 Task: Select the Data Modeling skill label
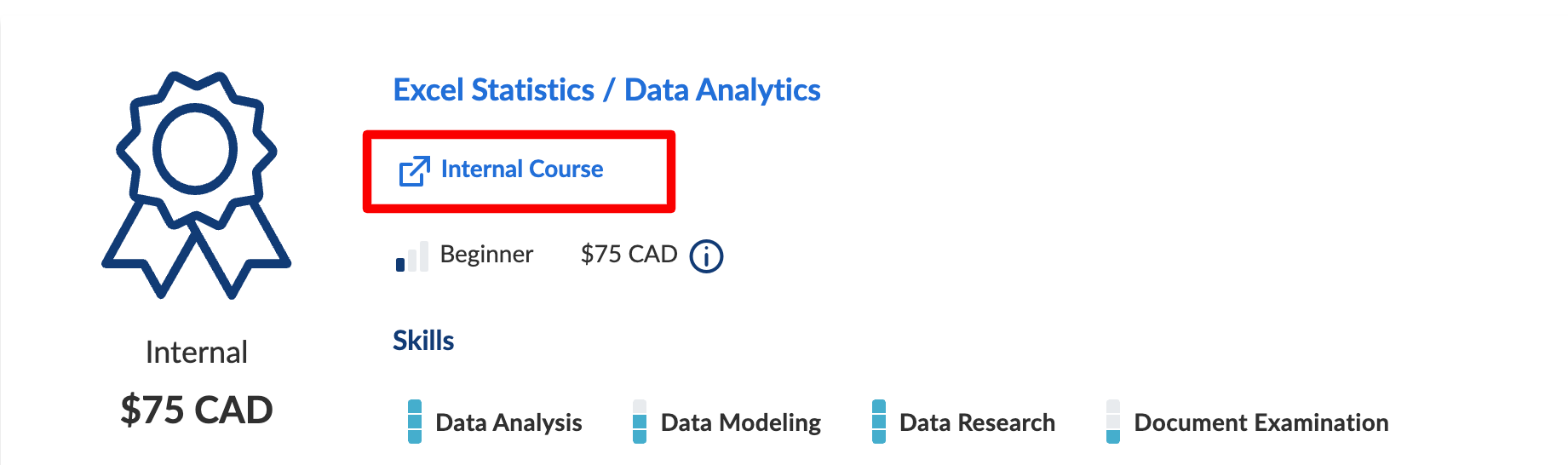[741, 422]
